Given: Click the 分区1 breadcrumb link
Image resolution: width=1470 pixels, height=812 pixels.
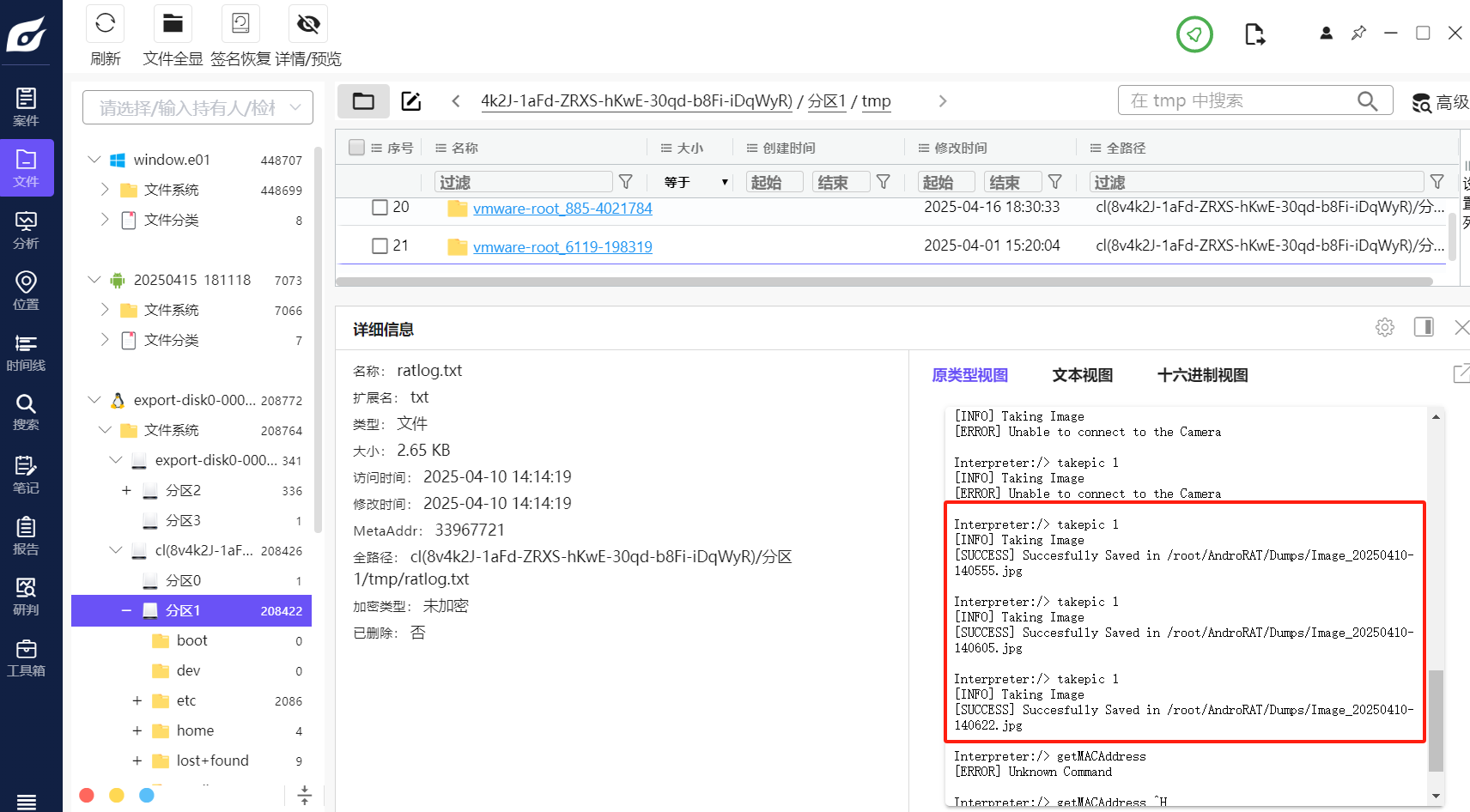Looking at the screenshot, I should pyautogui.click(x=827, y=101).
